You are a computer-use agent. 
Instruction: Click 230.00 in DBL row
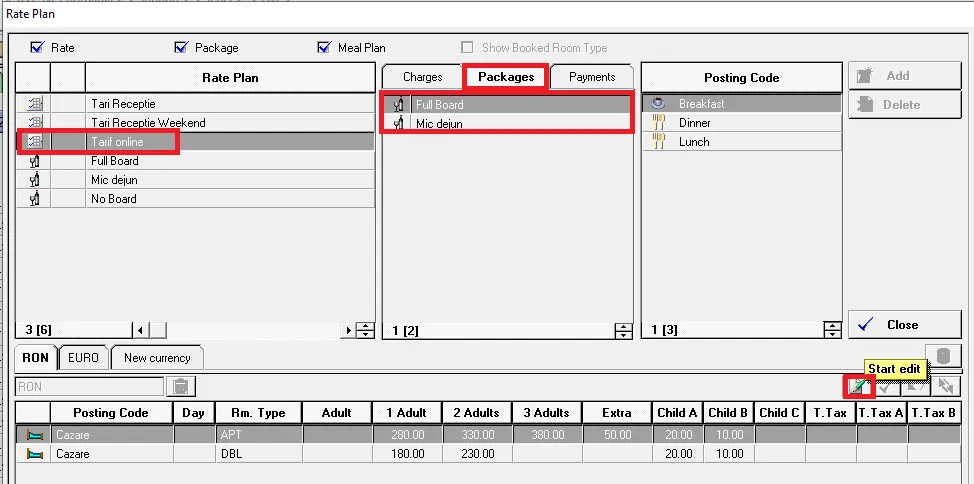point(477,454)
